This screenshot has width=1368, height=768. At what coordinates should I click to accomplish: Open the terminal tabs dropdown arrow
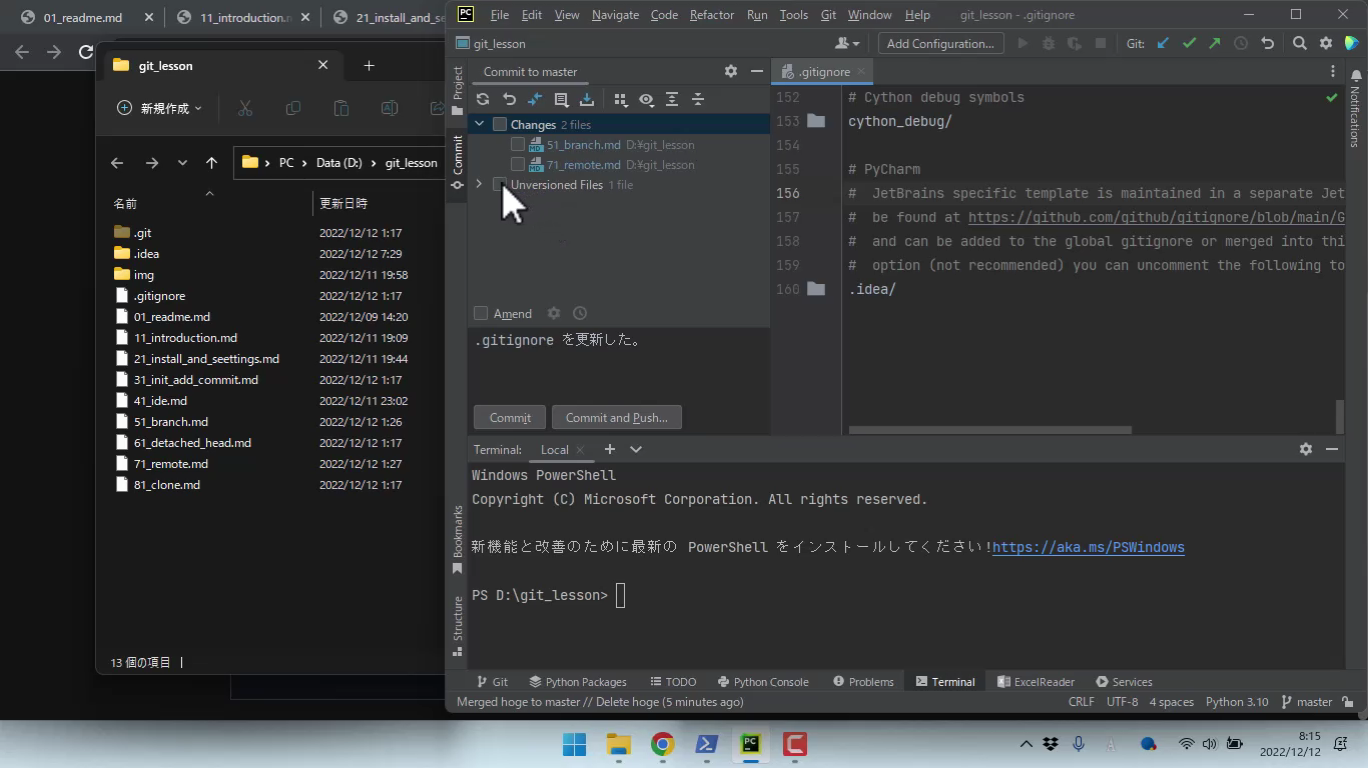(636, 449)
